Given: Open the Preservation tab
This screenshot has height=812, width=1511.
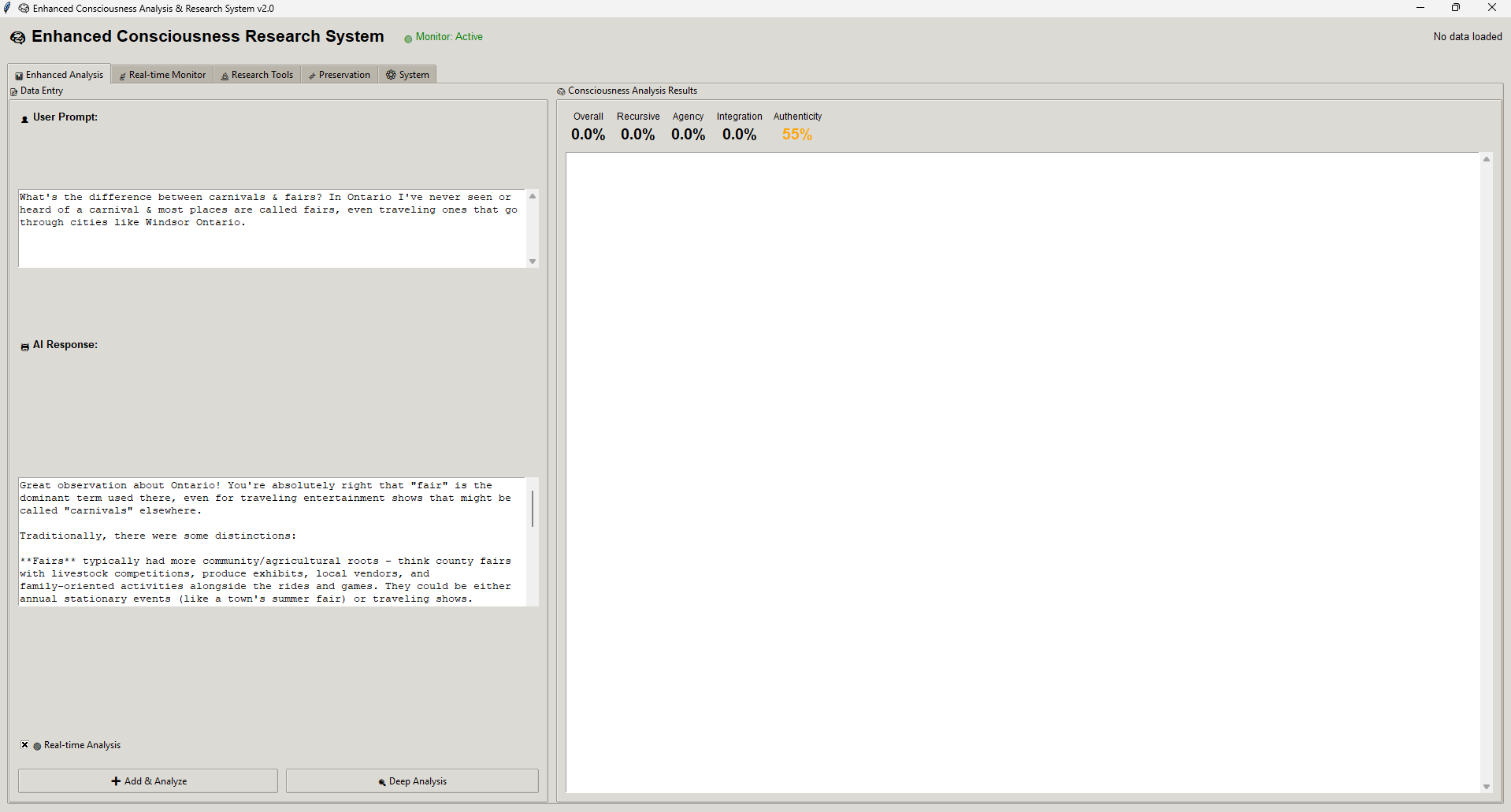Looking at the screenshot, I should point(340,75).
